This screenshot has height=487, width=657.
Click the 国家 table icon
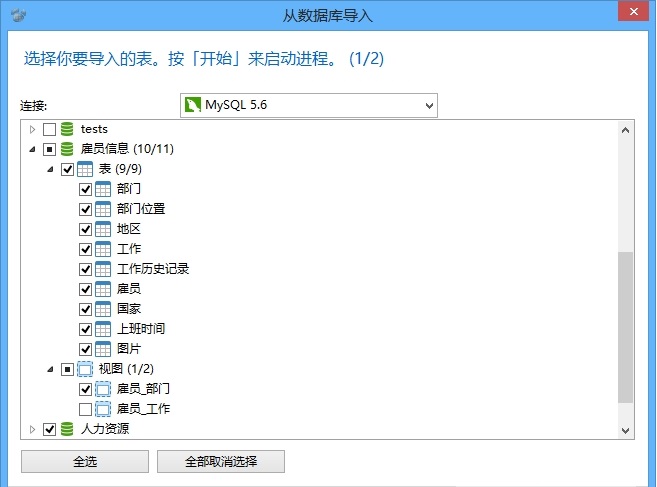103,309
